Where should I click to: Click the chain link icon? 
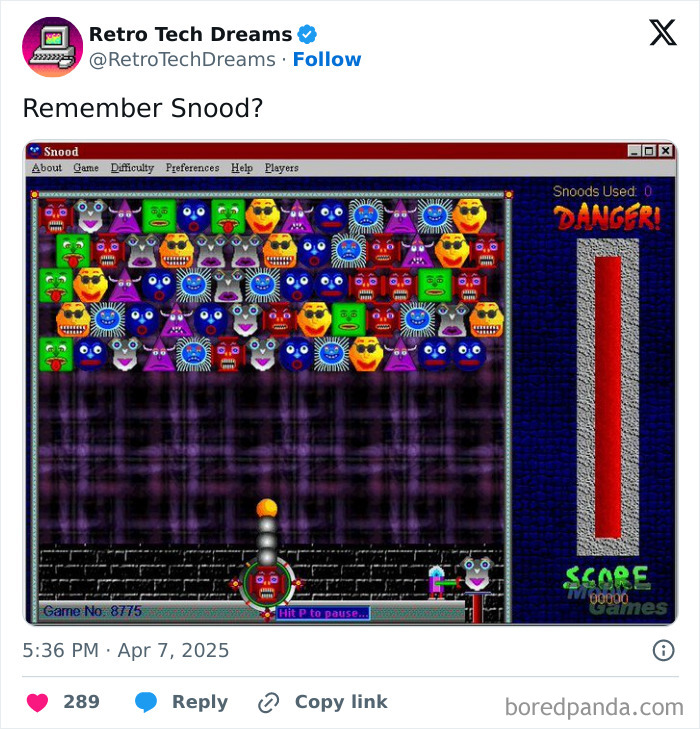point(269,702)
